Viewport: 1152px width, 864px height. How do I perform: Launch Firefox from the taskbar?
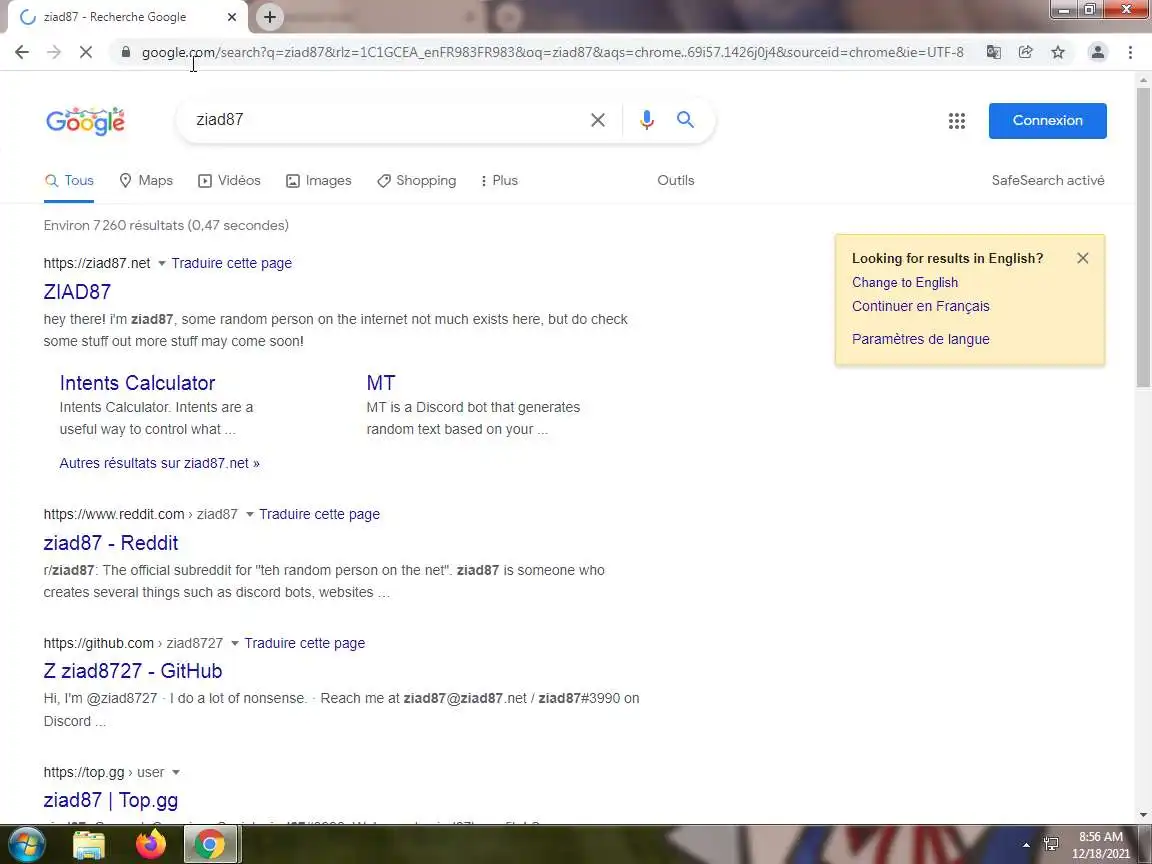[151, 845]
